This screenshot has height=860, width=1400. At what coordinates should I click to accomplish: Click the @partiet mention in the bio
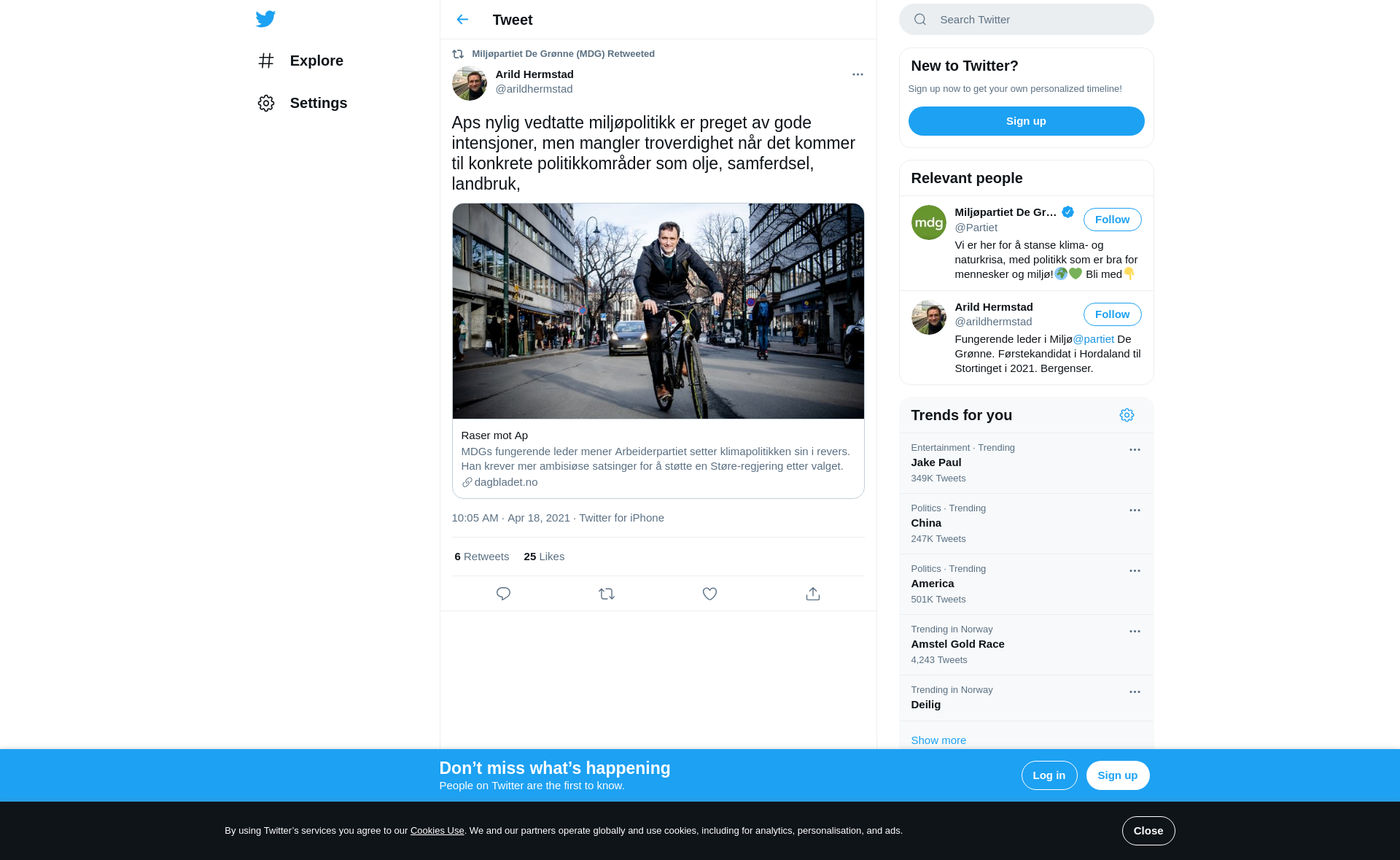(x=1093, y=339)
